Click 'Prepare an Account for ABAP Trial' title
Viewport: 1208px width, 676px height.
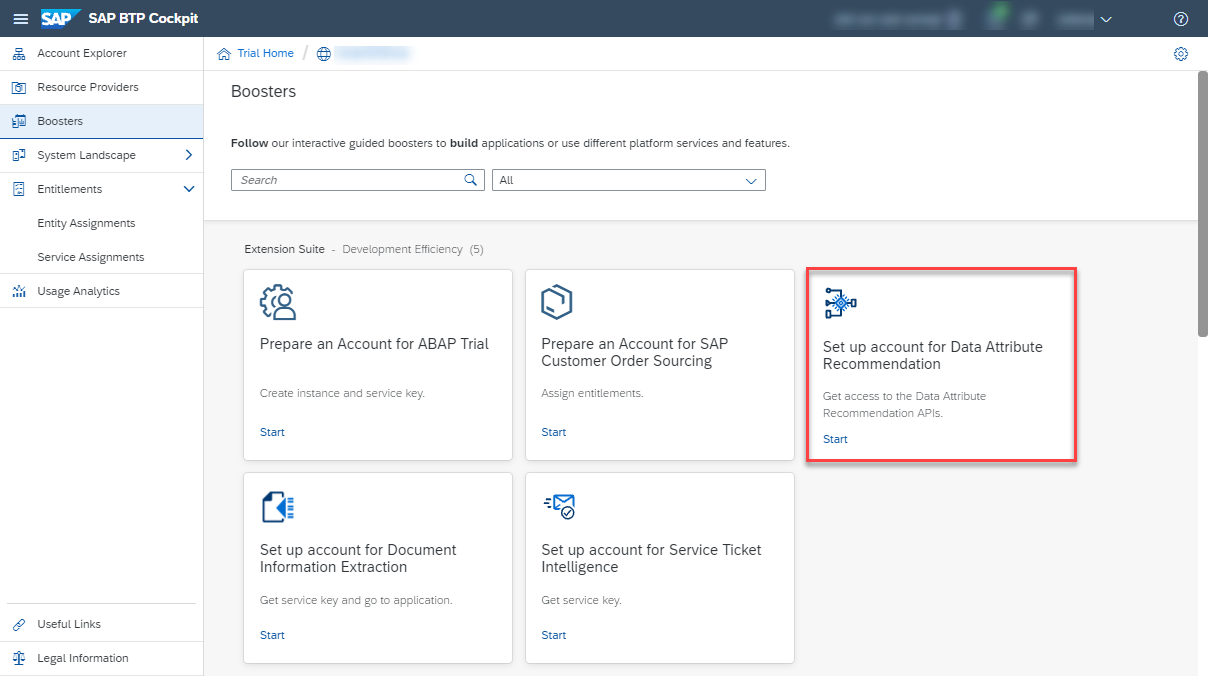374,344
